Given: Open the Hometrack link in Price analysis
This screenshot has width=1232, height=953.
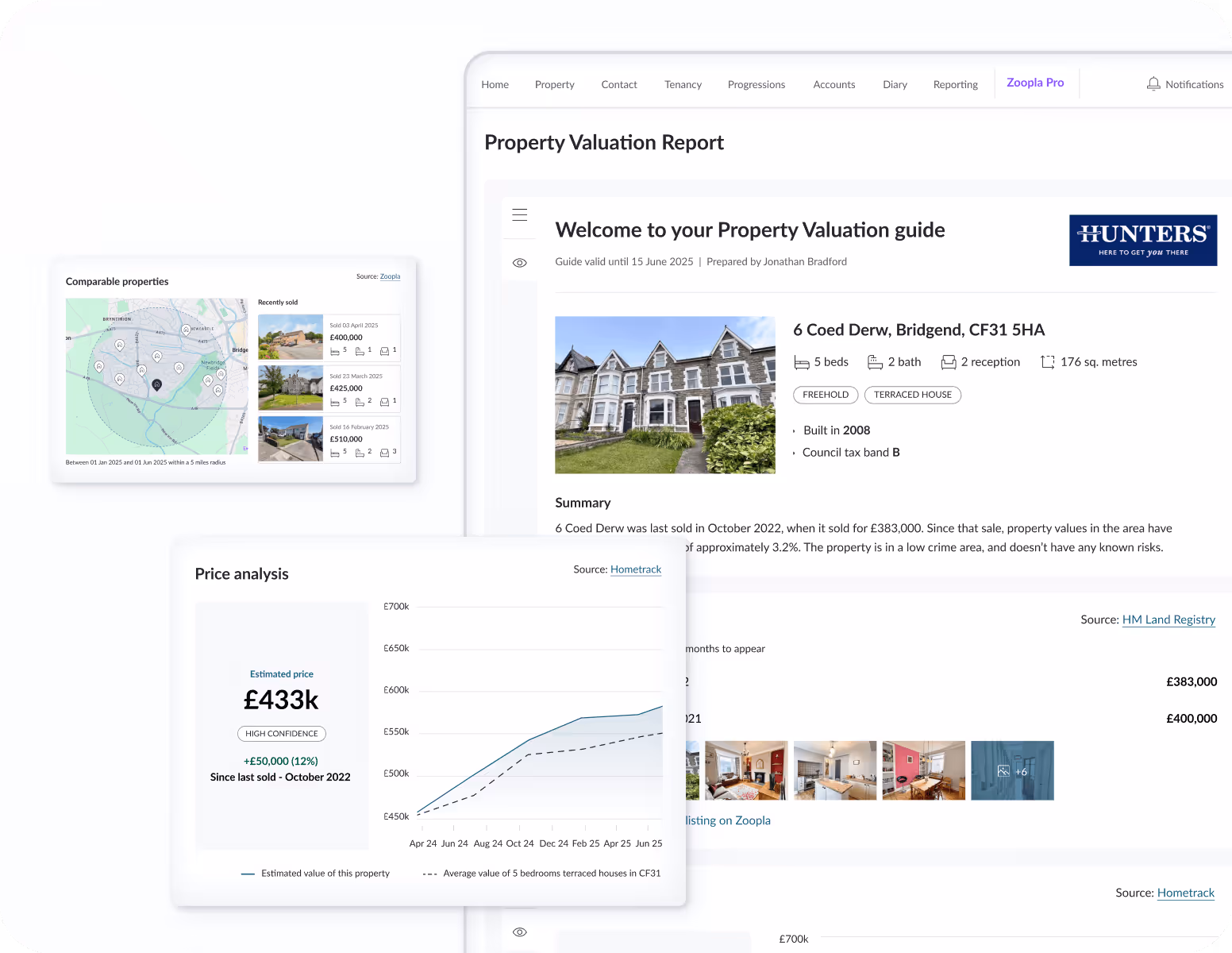Looking at the screenshot, I should click(x=636, y=569).
